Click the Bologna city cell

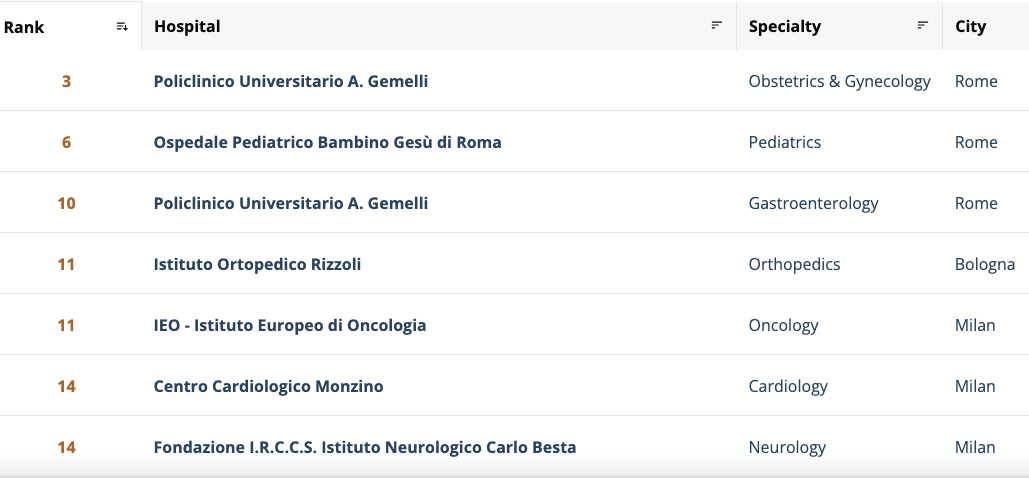(984, 264)
